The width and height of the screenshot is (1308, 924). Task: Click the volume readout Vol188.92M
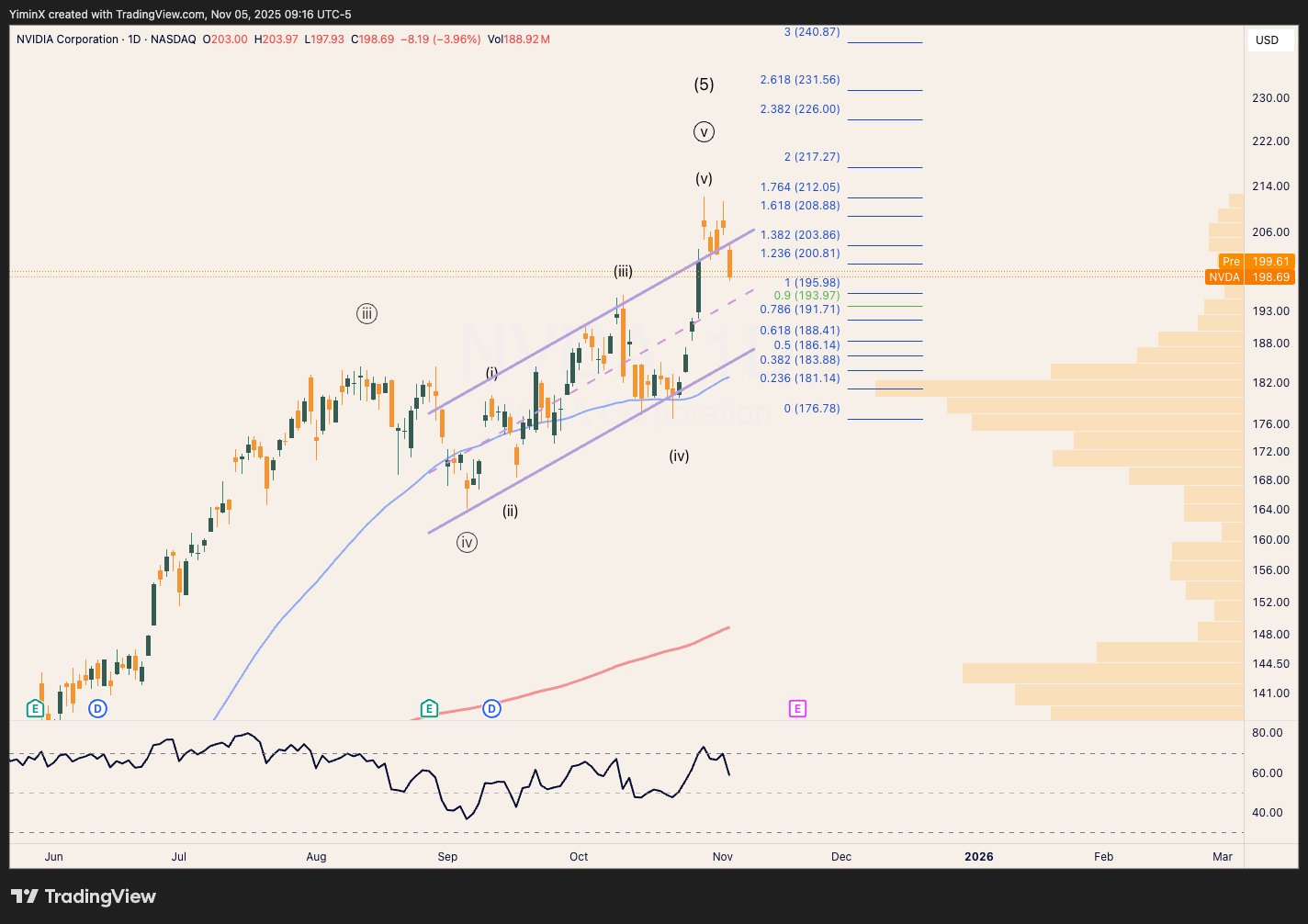pos(519,39)
